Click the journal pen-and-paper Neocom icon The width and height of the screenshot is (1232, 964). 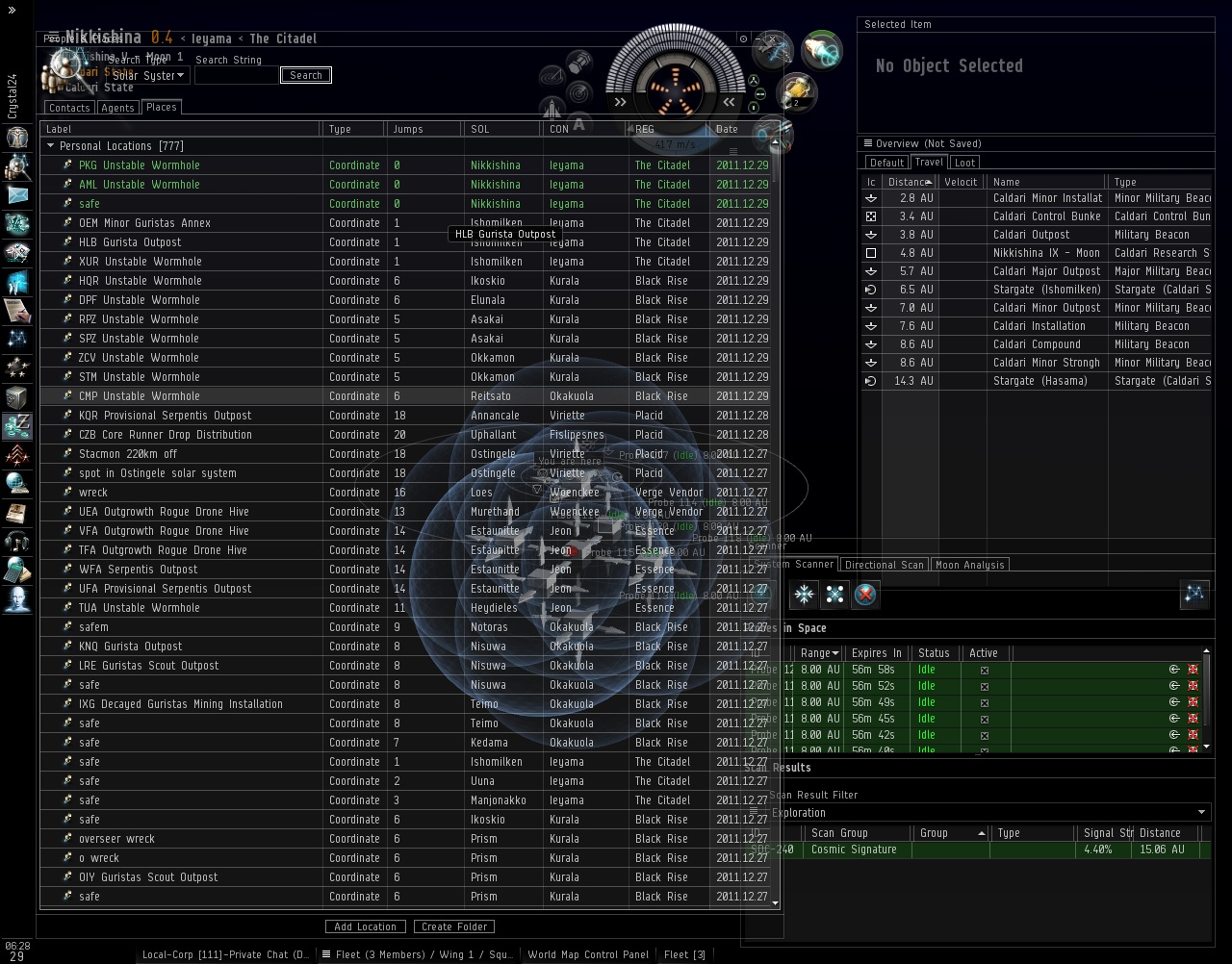(x=17, y=311)
